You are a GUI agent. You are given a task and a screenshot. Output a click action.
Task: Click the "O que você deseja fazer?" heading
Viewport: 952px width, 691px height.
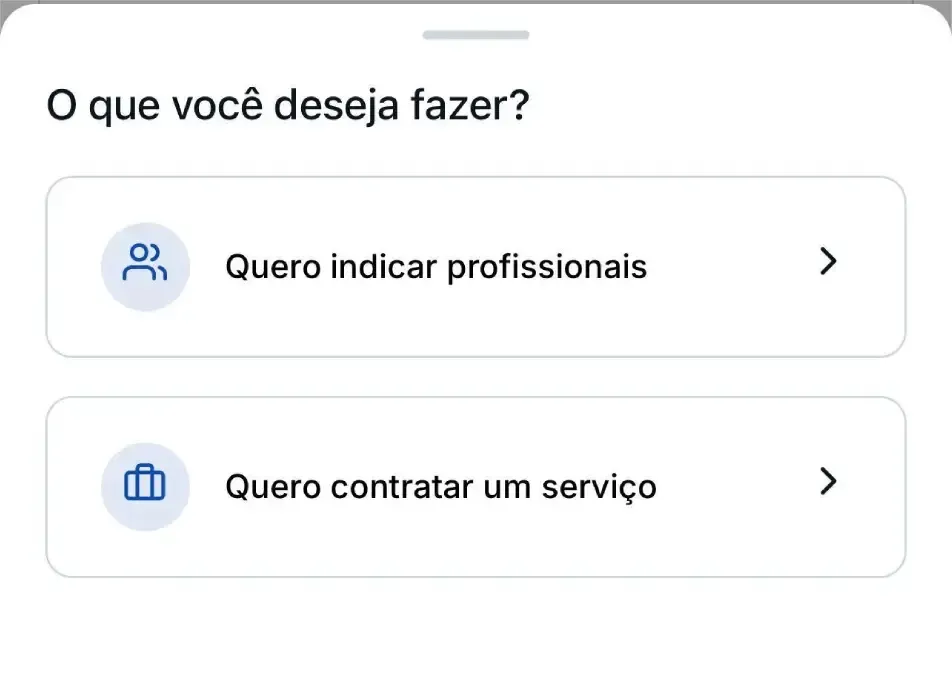coord(288,105)
